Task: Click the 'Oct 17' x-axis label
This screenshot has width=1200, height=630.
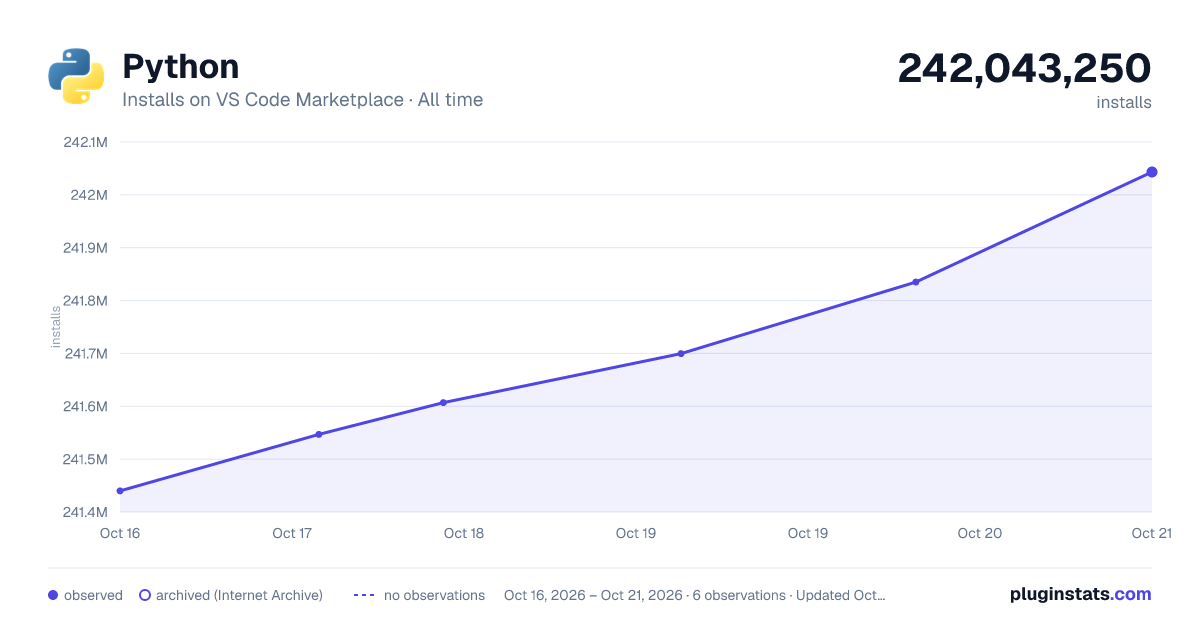Action: tap(292, 533)
